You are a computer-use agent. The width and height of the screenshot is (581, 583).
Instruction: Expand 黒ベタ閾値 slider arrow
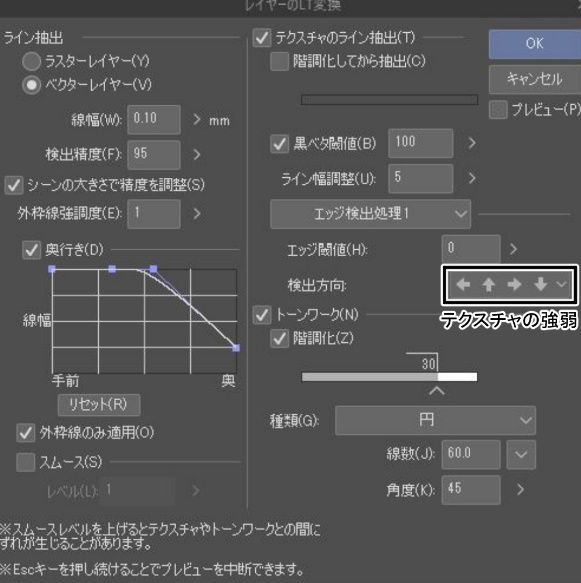[472, 143]
